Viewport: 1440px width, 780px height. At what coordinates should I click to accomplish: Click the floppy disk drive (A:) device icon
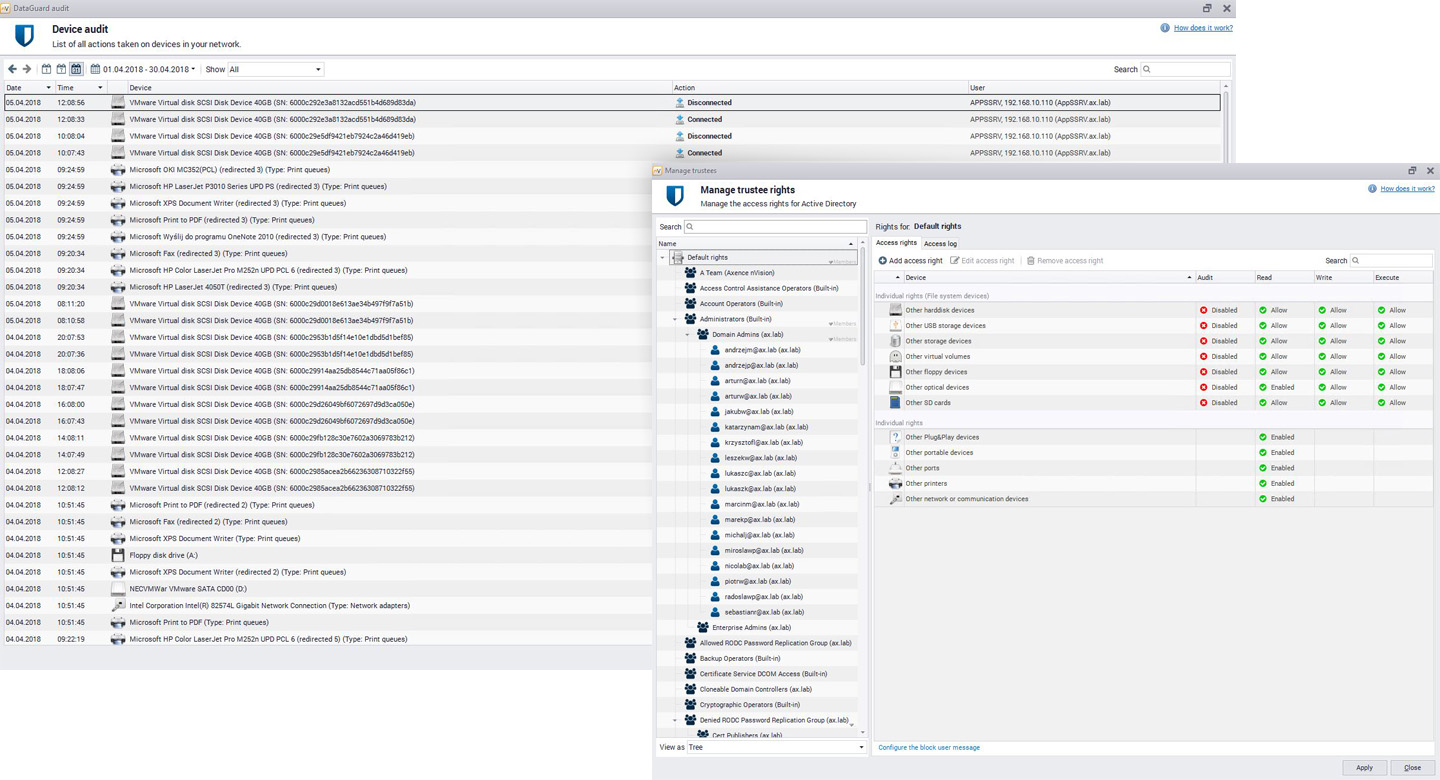[x=118, y=555]
